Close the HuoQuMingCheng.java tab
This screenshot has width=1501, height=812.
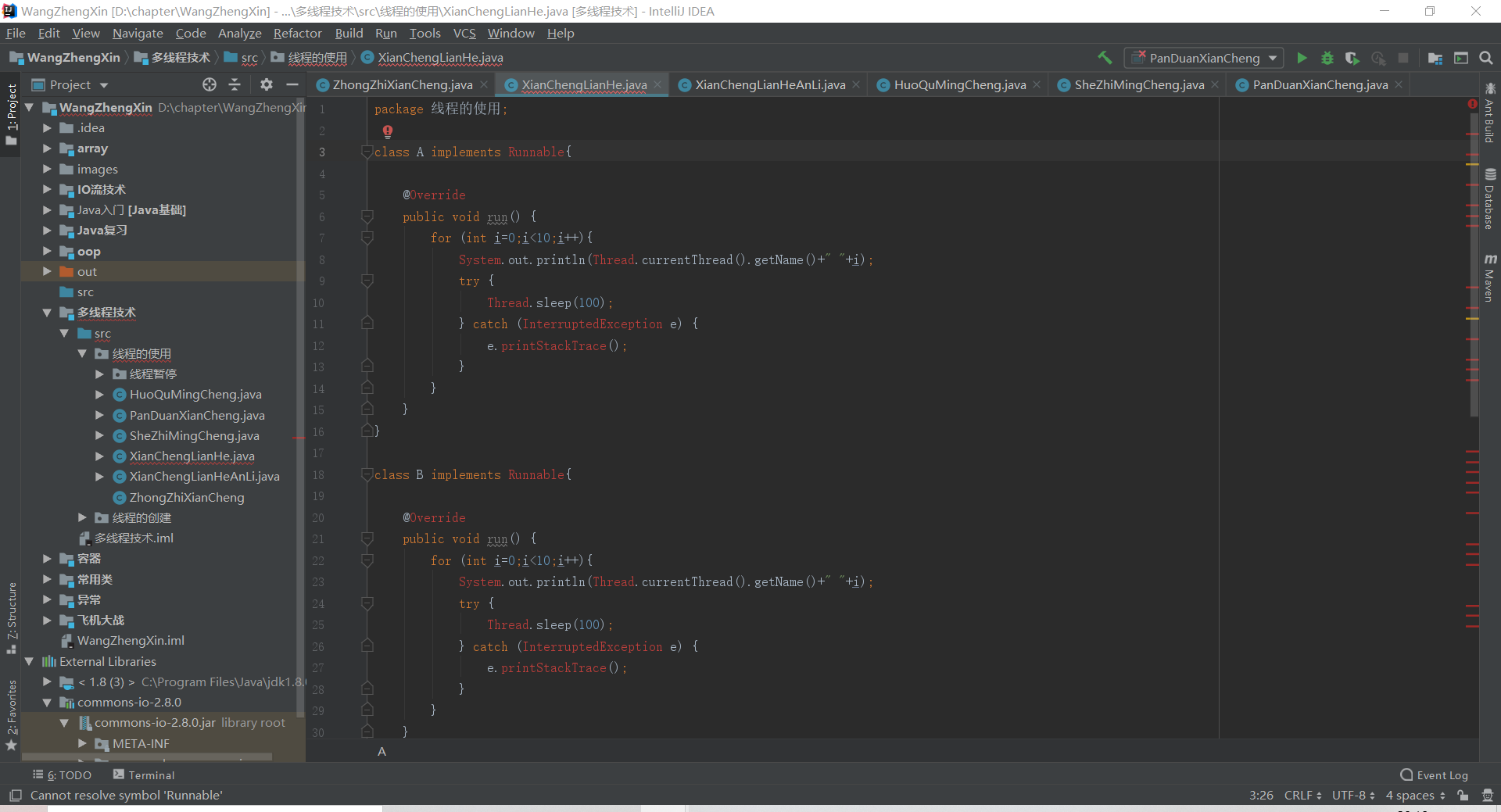(1037, 84)
